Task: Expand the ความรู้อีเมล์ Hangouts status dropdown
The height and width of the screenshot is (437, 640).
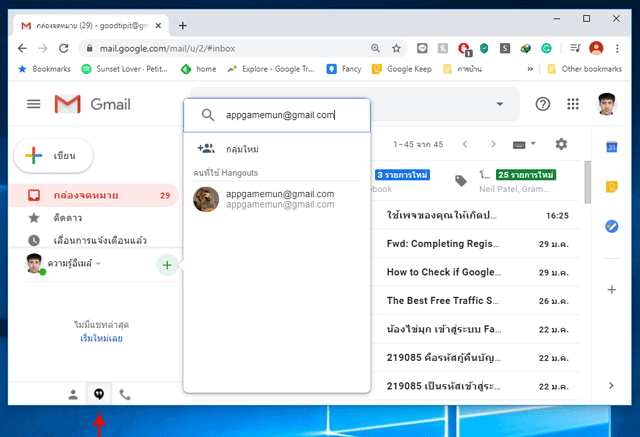Action: click(98, 264)
